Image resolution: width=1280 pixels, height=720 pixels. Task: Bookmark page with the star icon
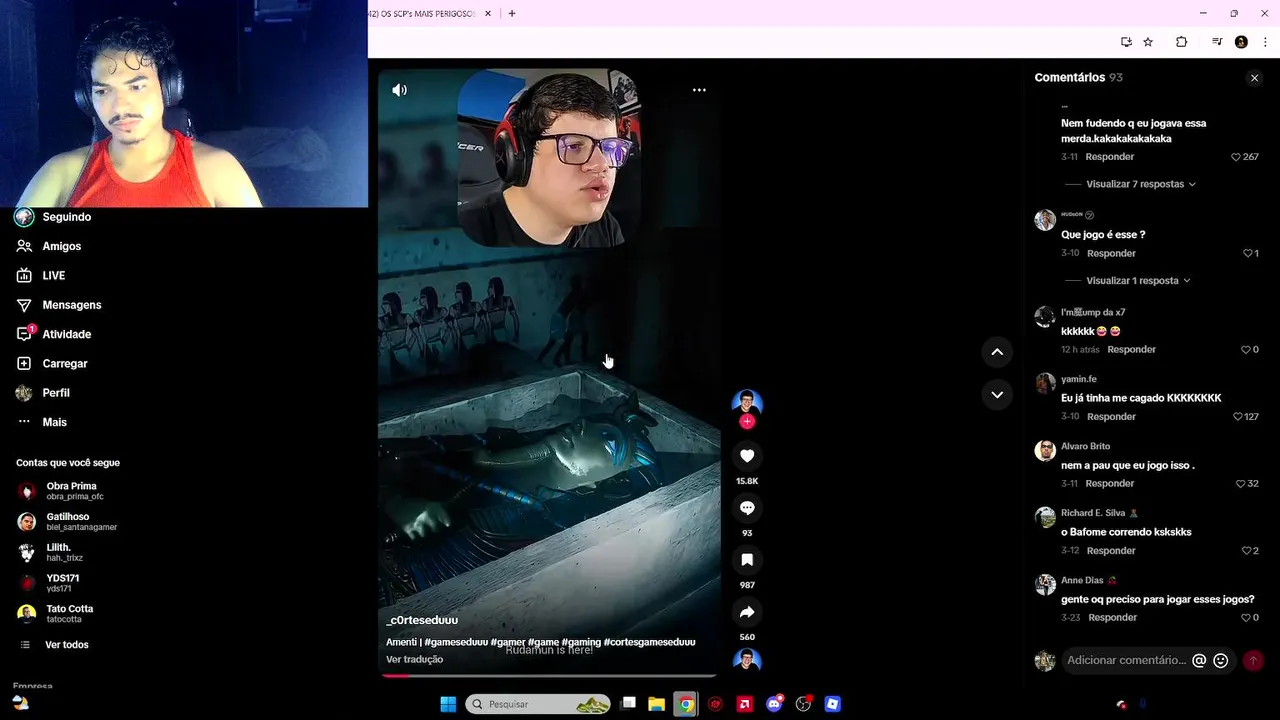[1148, 42]
